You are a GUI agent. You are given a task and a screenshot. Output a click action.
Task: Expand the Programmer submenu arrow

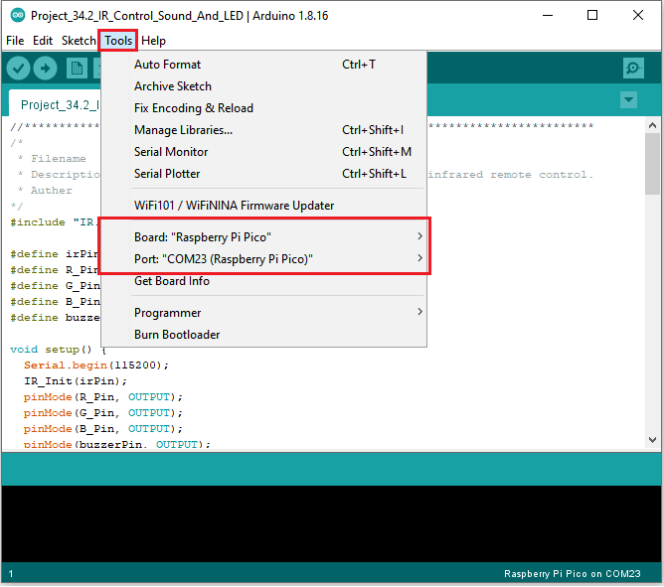pos(420,312)
